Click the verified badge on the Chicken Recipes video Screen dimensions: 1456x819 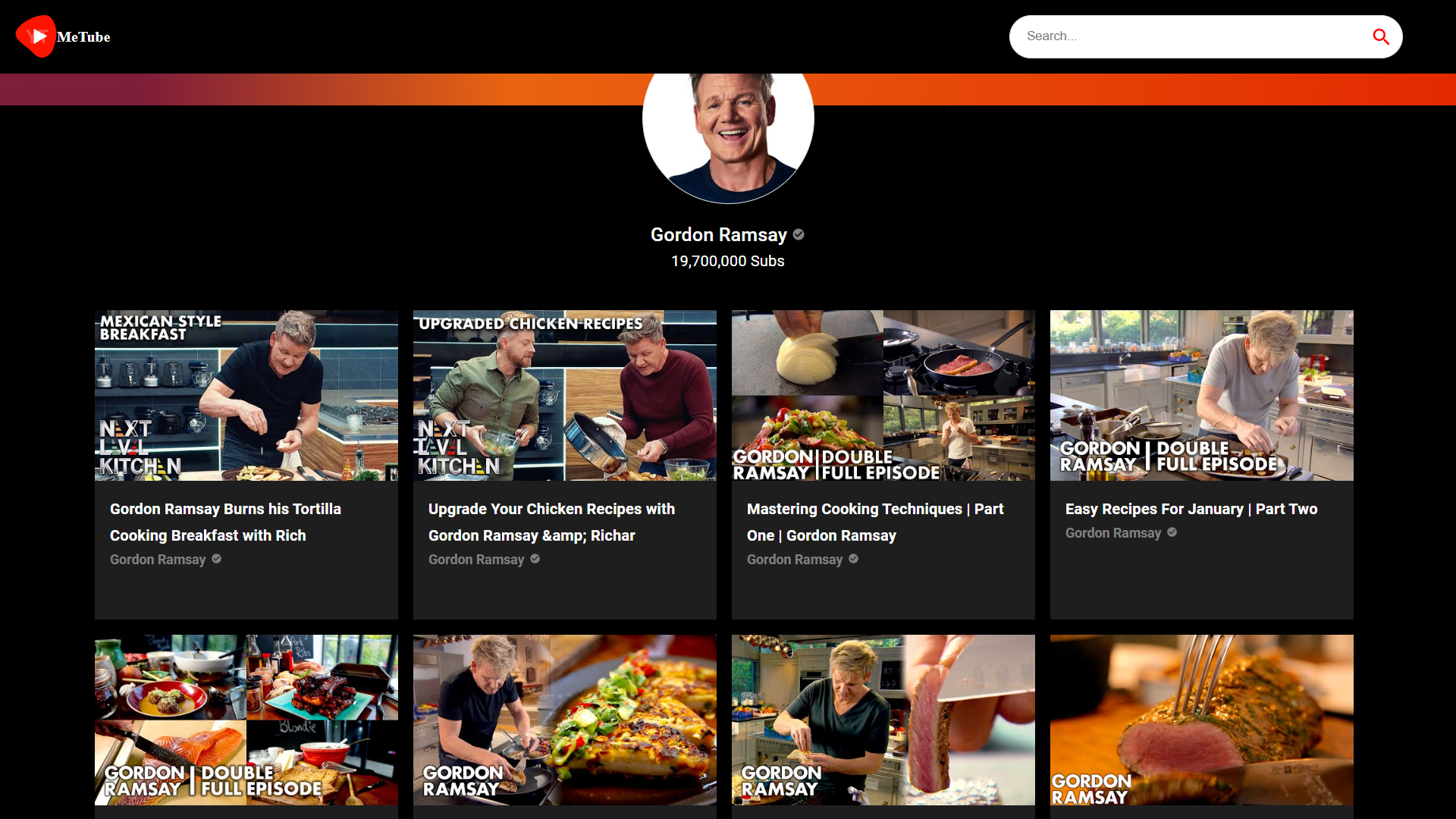(535, 559)
